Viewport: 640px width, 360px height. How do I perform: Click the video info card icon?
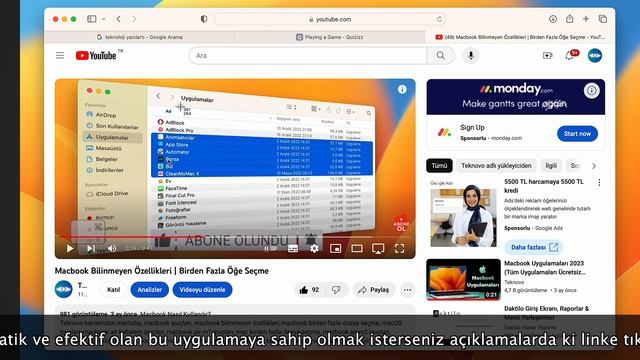click(402, 89)
